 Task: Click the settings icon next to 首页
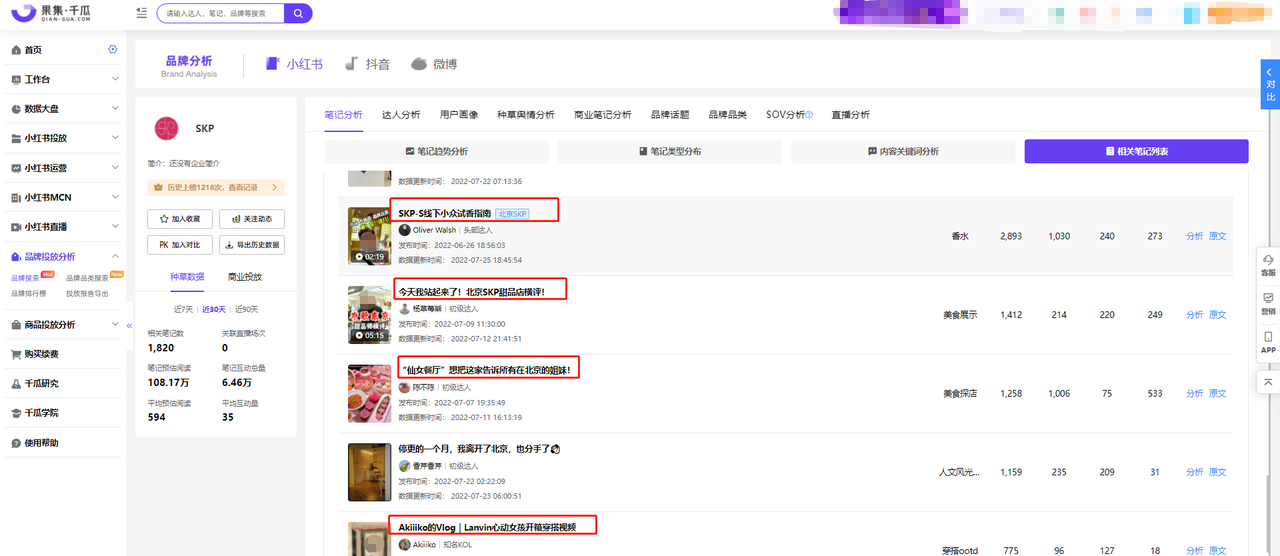113,50
